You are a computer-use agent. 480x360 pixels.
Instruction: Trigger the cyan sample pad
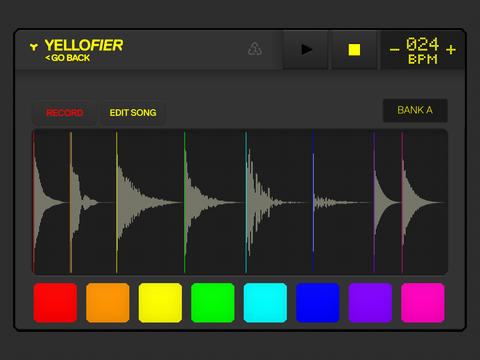[265, 303]
